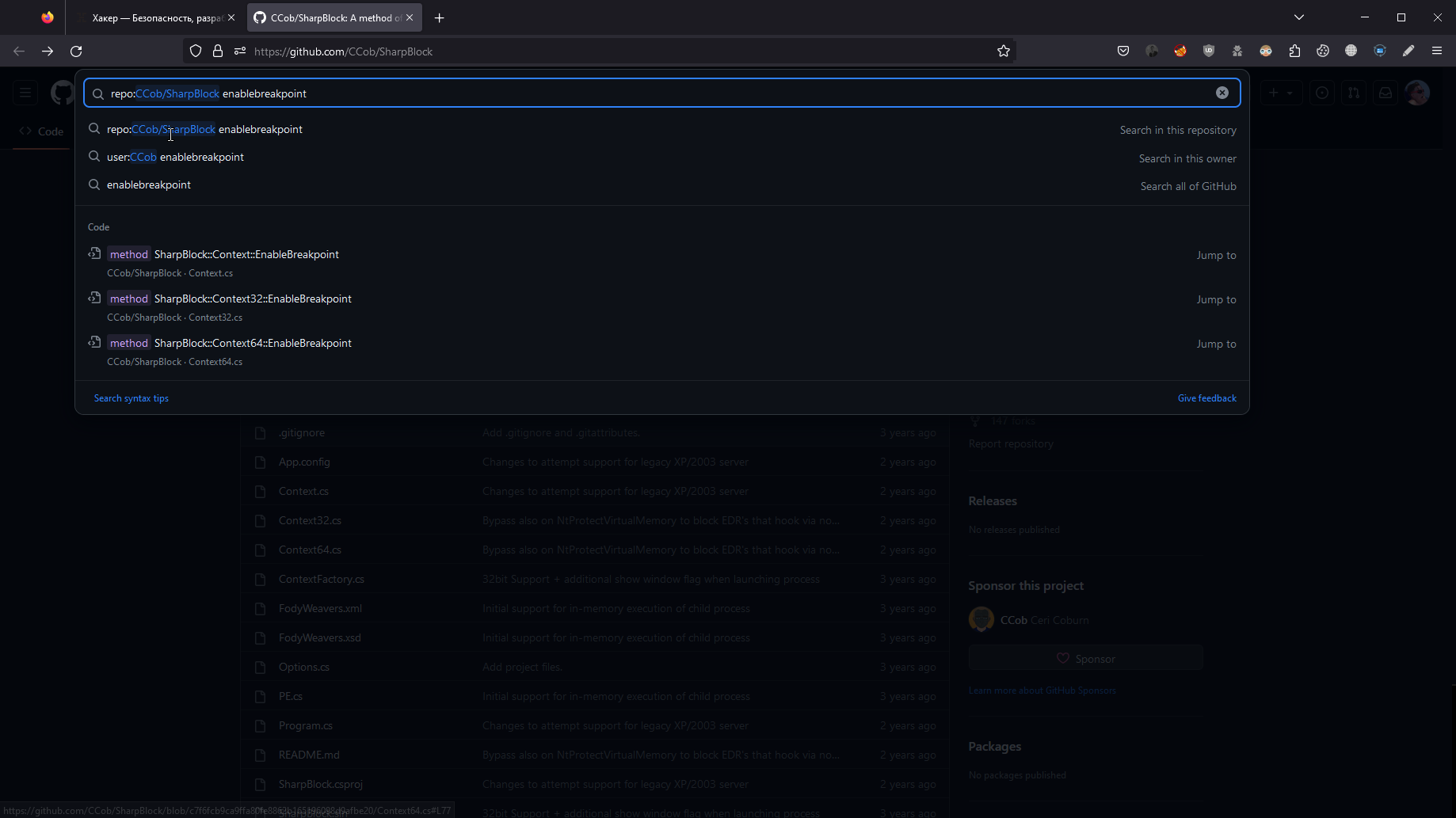1456x818 pixels.
Task: Open Firefox application menu
Action: [1437, 51]
